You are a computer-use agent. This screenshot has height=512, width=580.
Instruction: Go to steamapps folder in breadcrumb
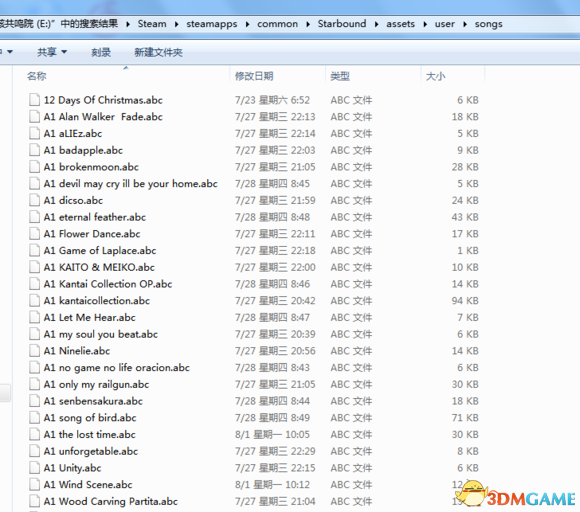click(x=212, y=24)
